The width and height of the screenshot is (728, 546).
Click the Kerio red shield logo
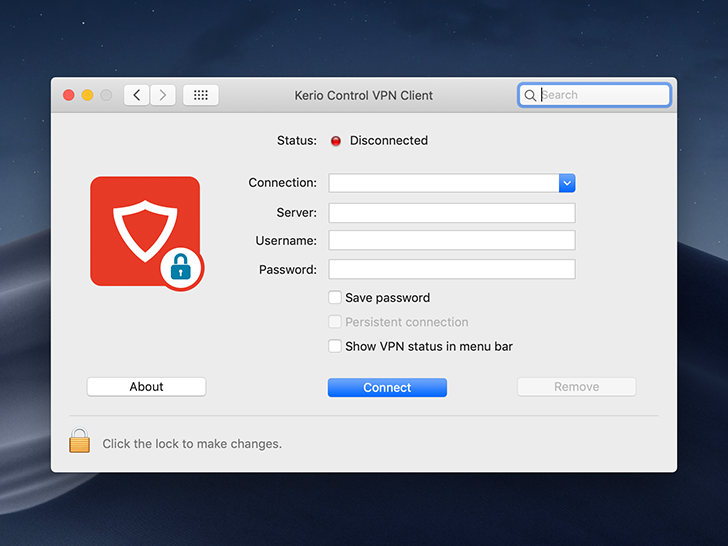click(147, 233)
